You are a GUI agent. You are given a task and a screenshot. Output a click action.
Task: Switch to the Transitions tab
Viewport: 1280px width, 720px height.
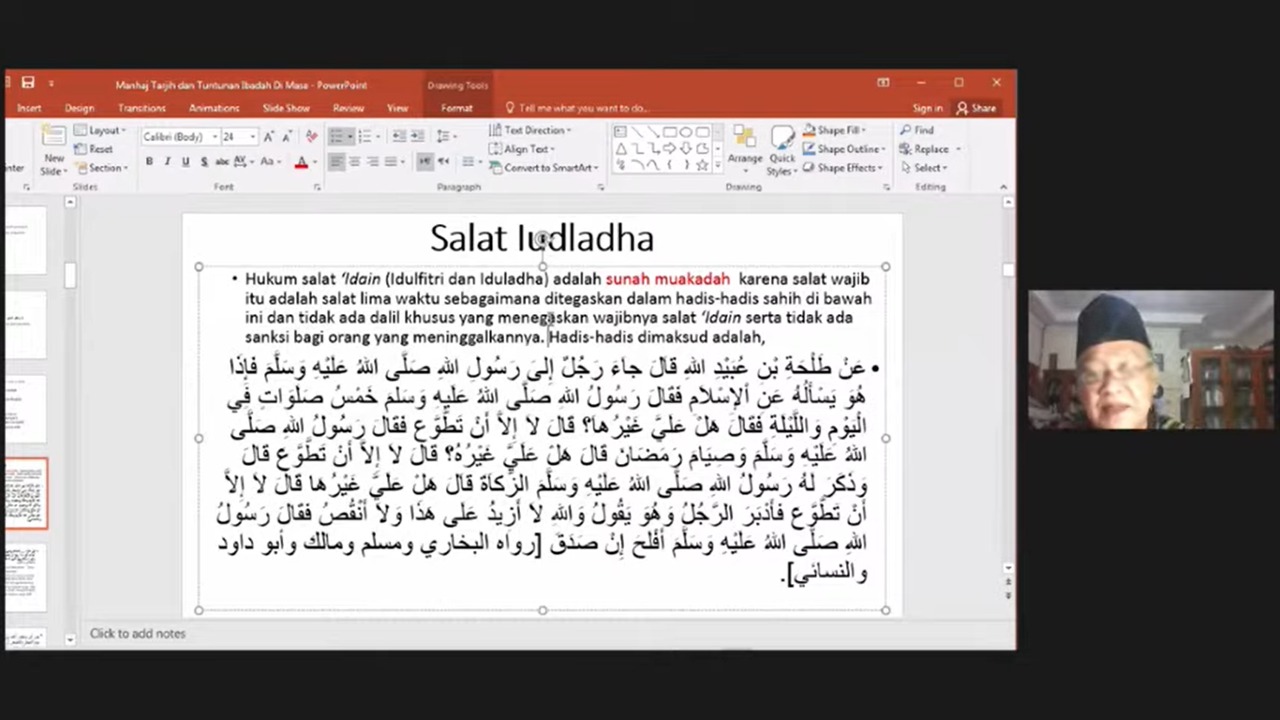(141, 108)
